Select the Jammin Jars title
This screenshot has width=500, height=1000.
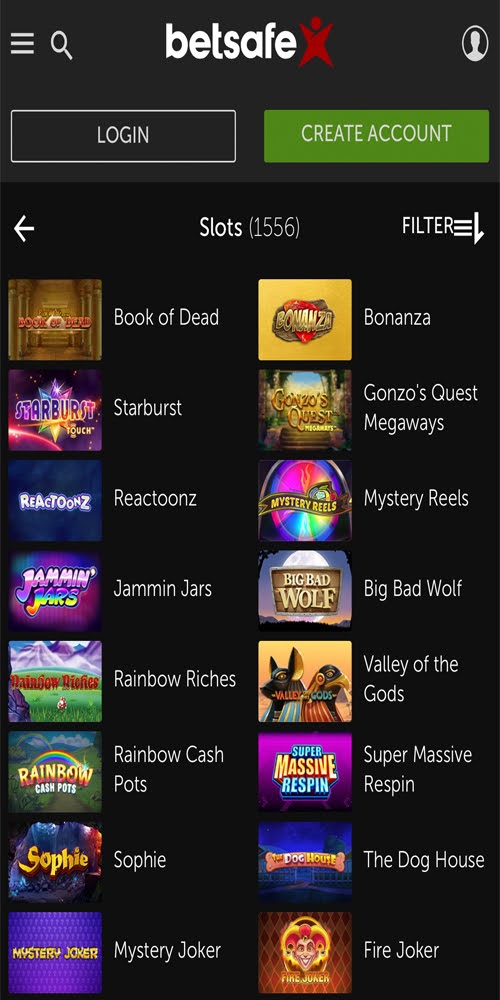point(163,589)
